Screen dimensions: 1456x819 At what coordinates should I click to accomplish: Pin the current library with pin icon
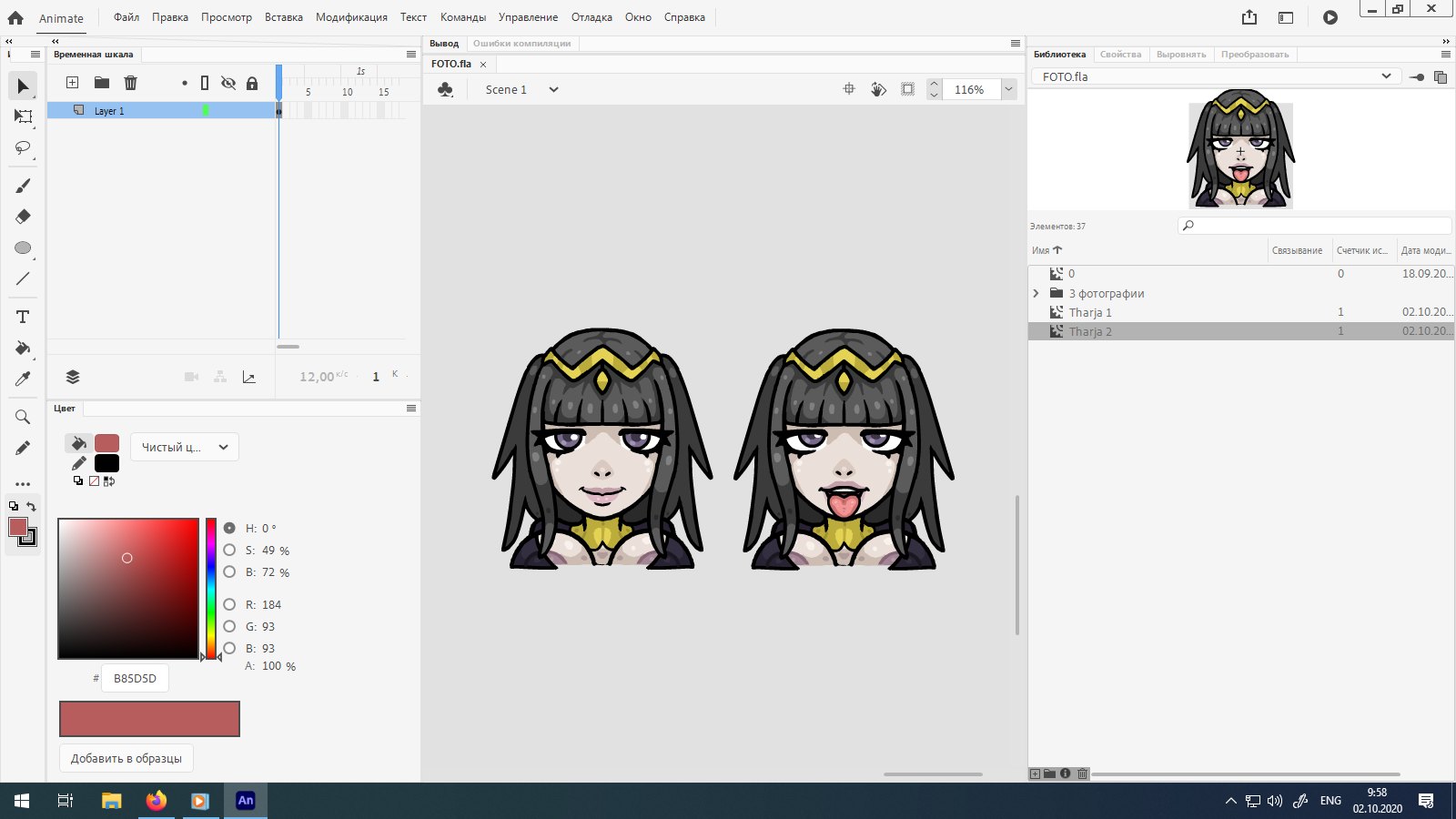(1417, 77)
